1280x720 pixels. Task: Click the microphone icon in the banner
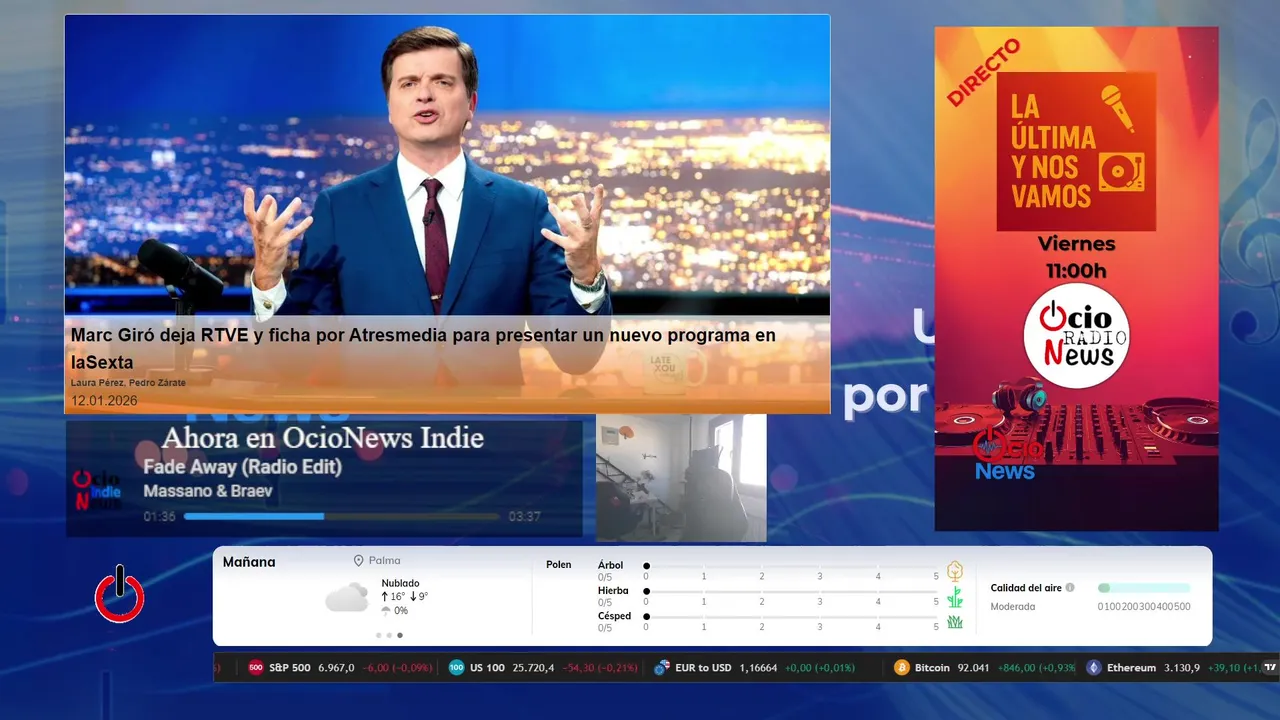click(1117, 108)
